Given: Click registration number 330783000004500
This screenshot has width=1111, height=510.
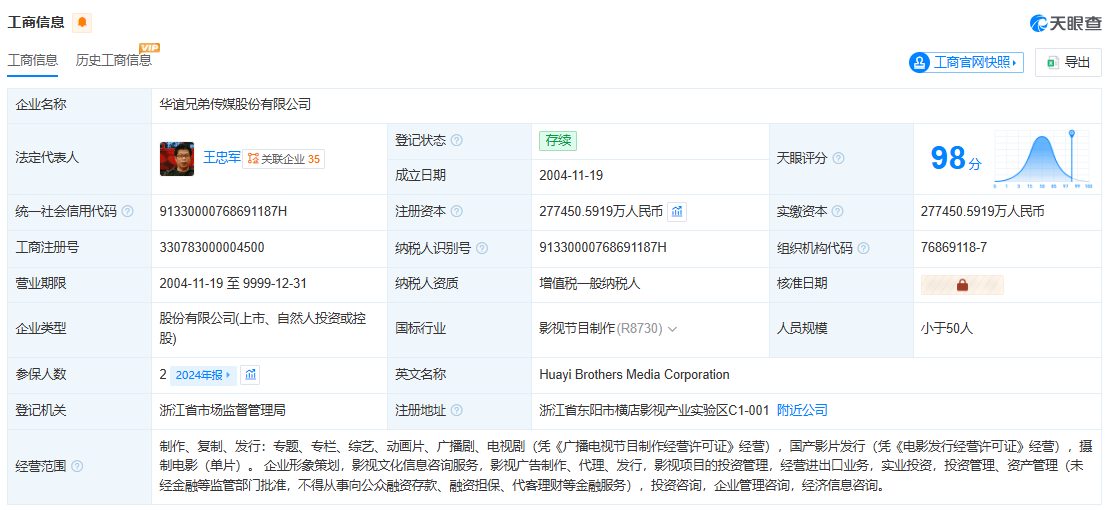Looking at the screenshot, I should (213, 247).
